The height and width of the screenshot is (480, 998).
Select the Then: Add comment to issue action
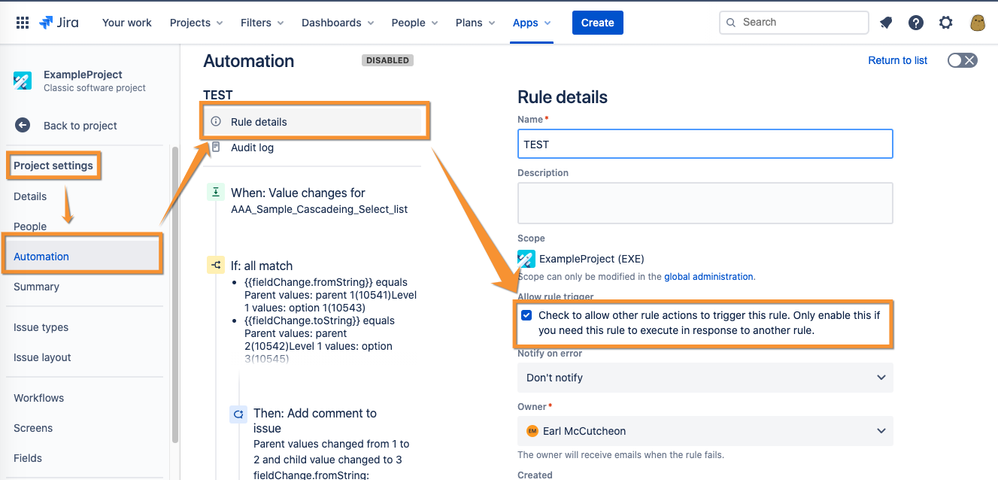coord(315,420)
